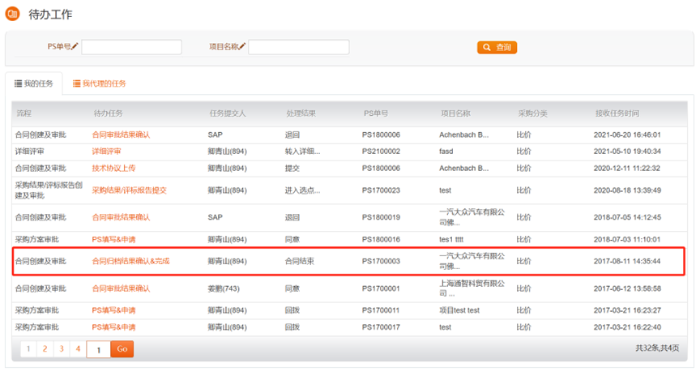Focus the PS单号 input field
The height and width of the screenshot is (376, 700).
point(132,47)
